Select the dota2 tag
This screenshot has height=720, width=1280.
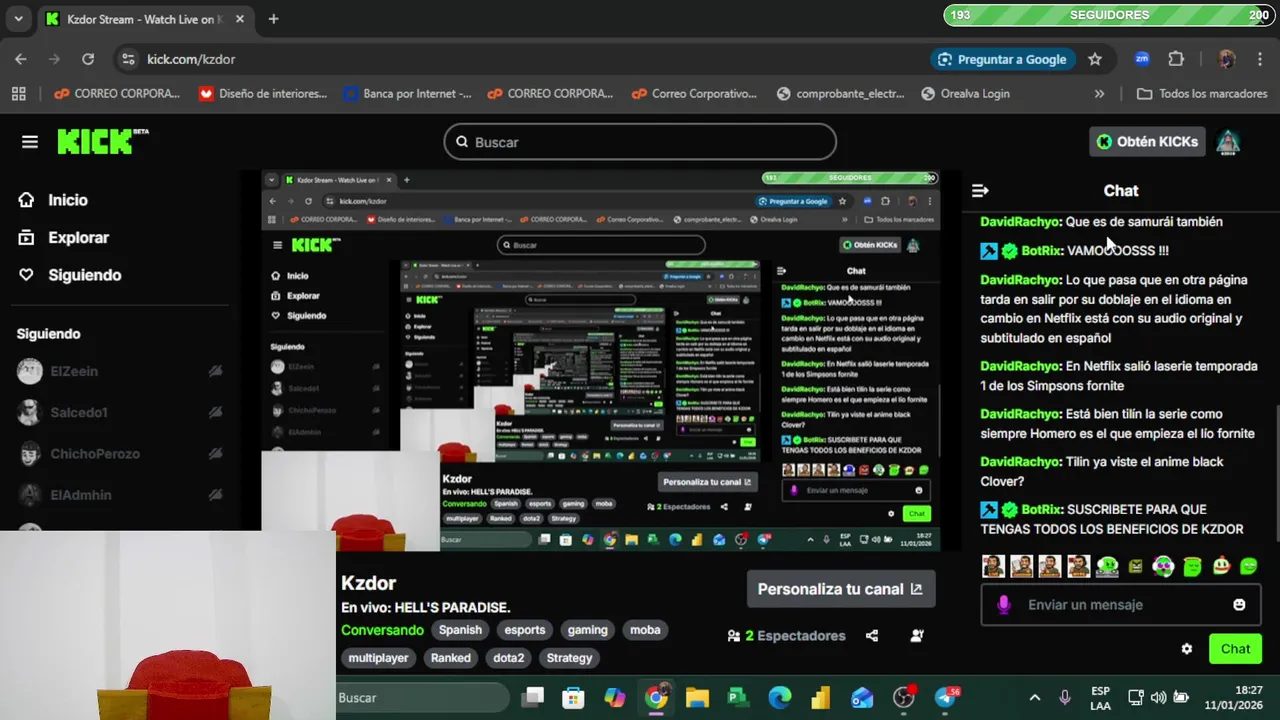pyautogui.click(x=509, y=658)
